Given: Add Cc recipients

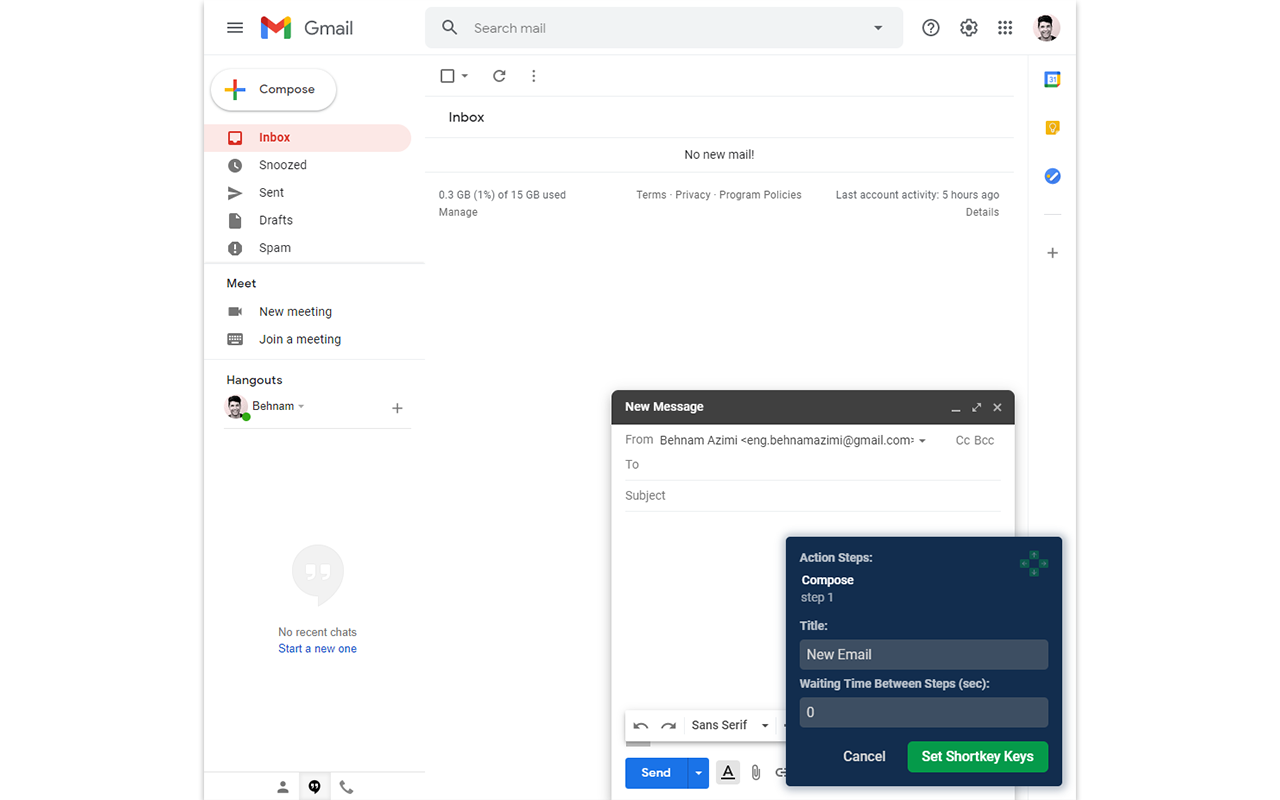Looking at the screenshot, I should click(962, 440).
